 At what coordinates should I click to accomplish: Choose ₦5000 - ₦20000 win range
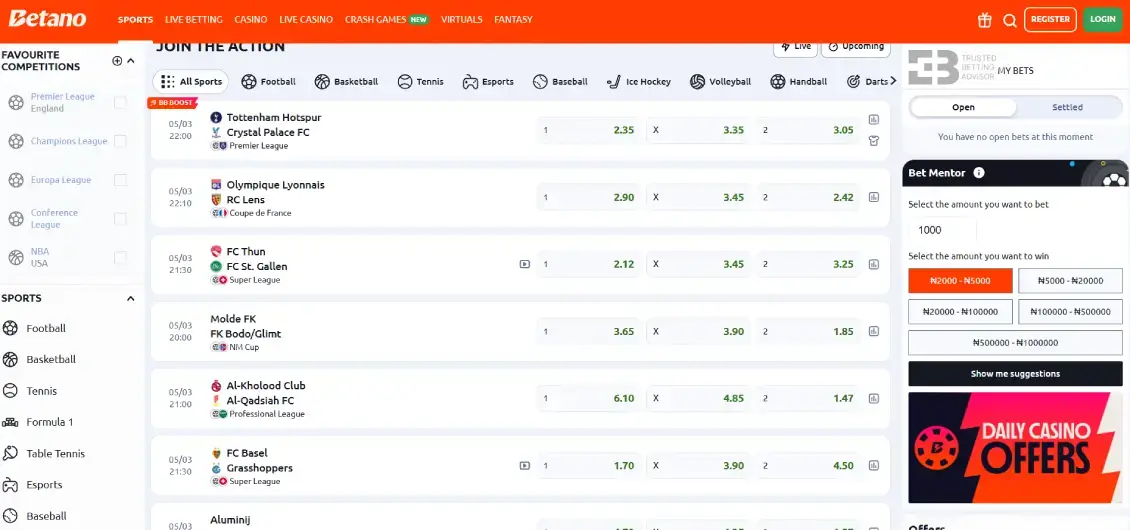pos(1070,281)
